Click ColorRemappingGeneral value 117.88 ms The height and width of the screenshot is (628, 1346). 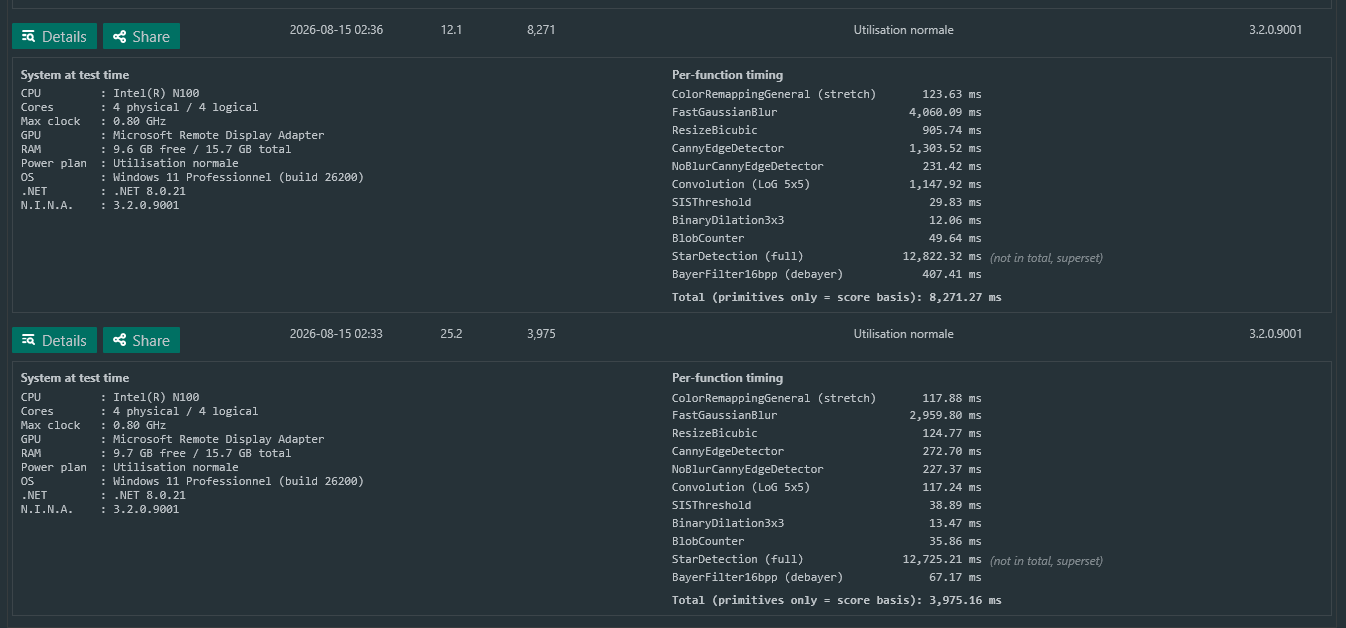pyautogui.click(x=952, y=397)
